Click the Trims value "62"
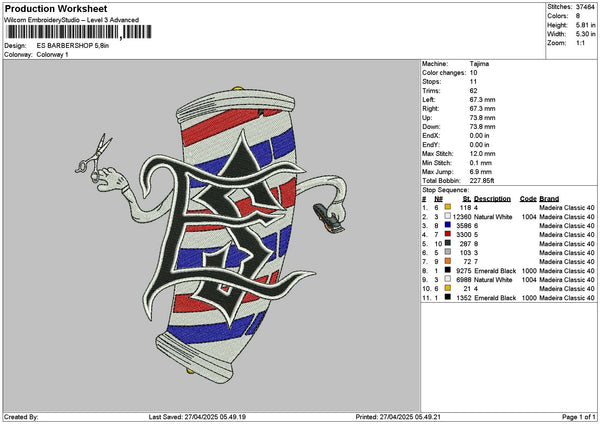The image size is (600, 424). click(473, 91)
